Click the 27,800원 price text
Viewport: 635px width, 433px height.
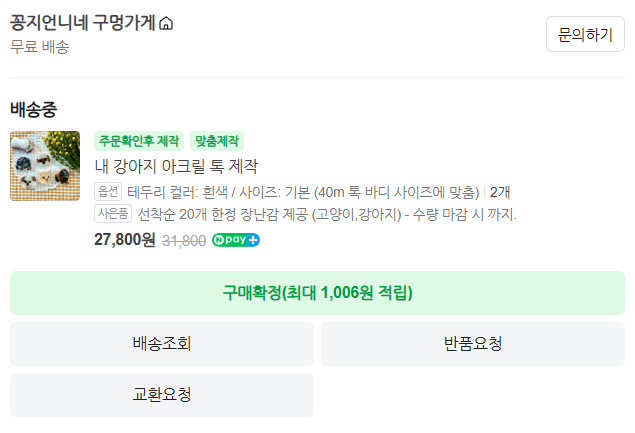coord(125,240)
